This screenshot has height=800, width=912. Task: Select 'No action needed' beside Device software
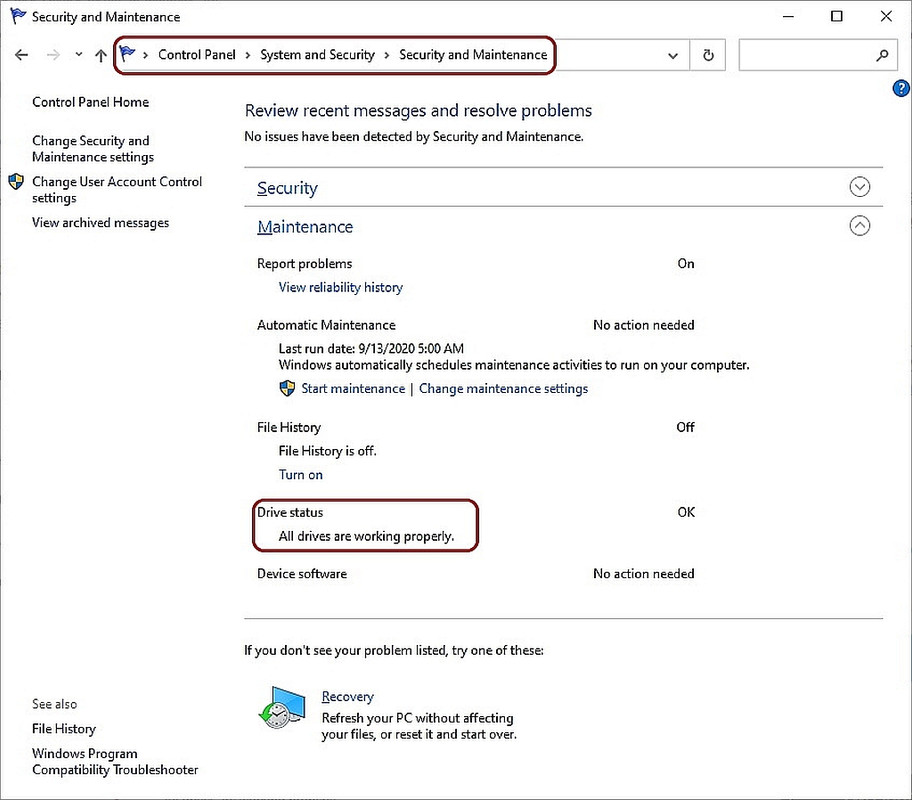[x=643, y=574]
